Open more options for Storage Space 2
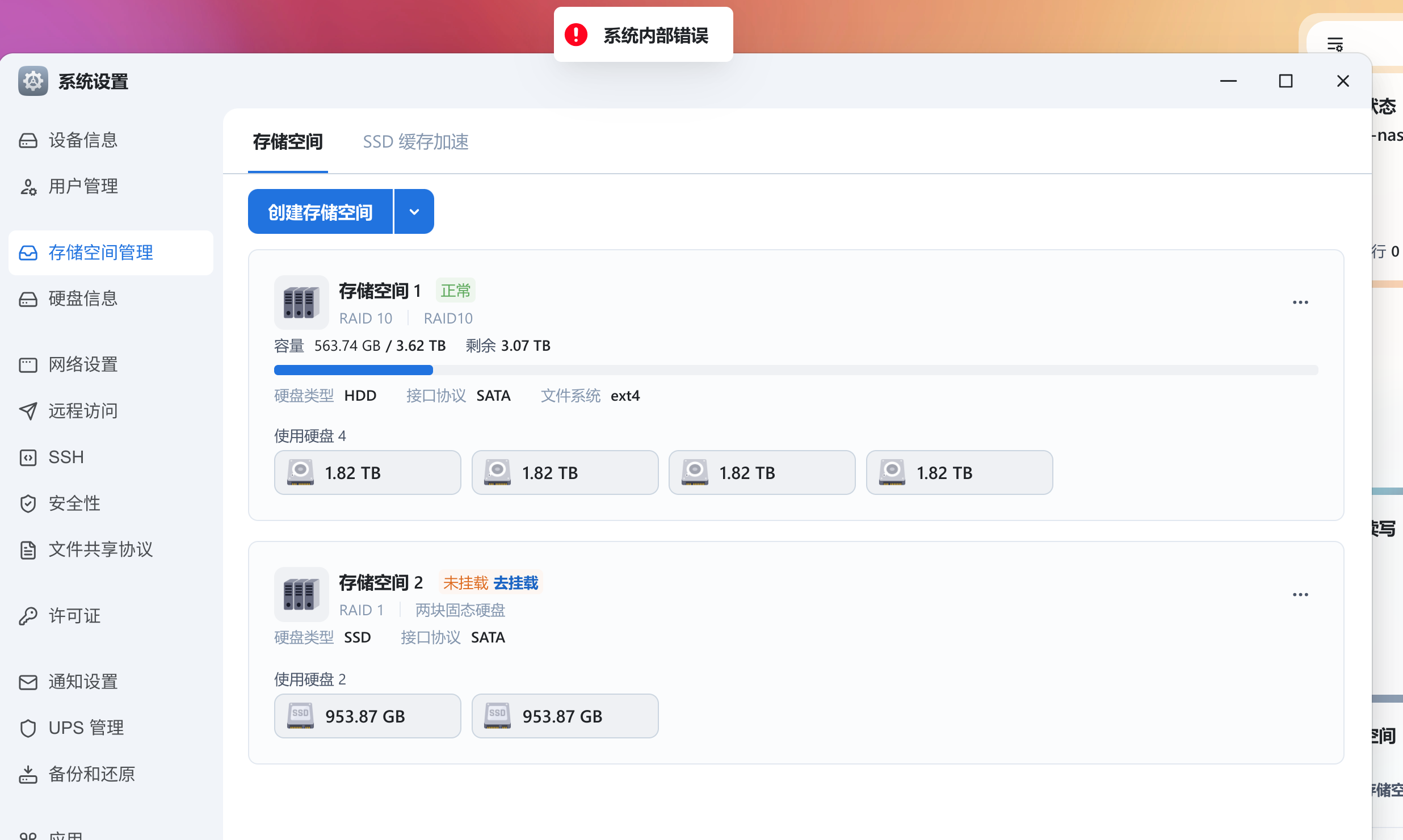Viewport: 1403px width, 840px height. point(1300,595)
